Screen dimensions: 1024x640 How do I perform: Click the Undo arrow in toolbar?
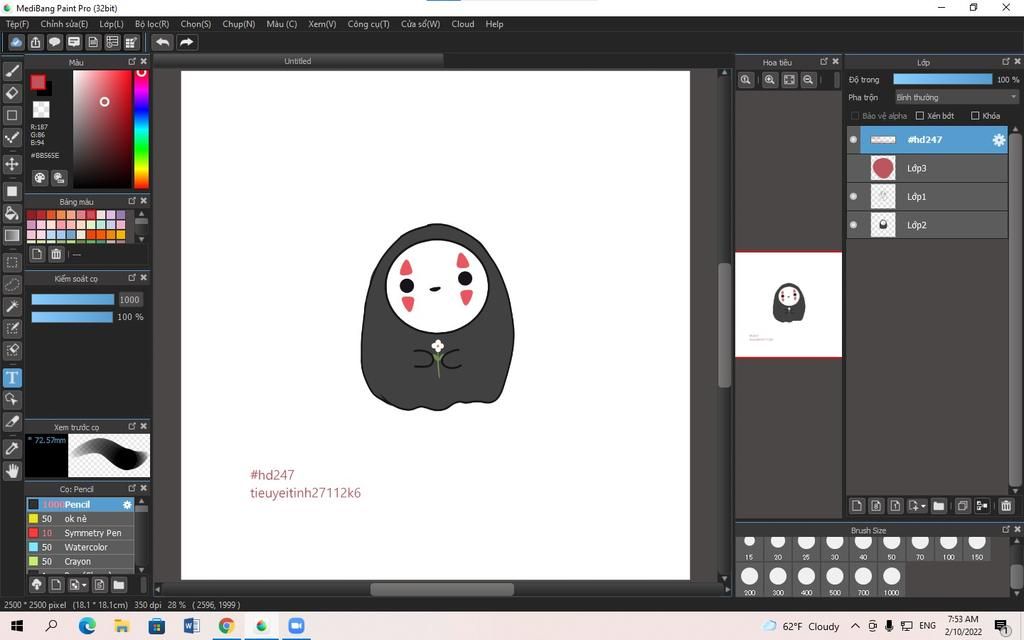point(163,42)
